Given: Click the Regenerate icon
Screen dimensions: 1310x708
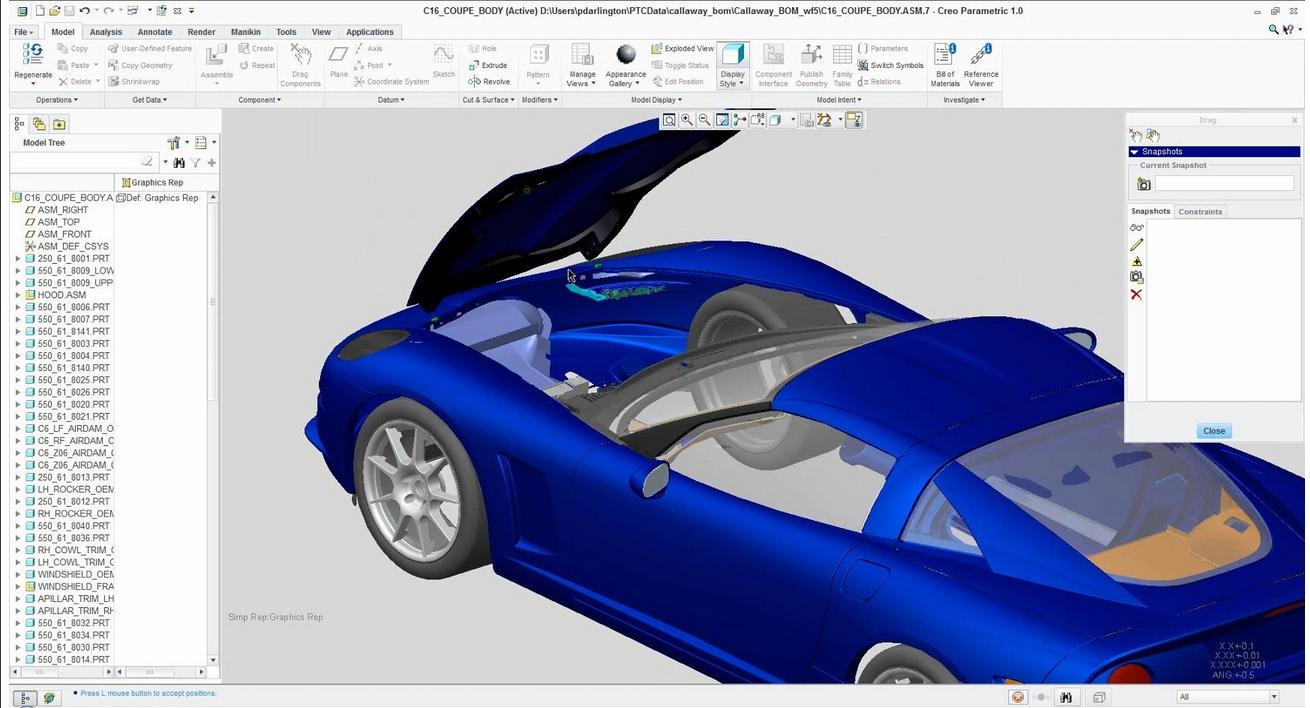Looking at the screenshot, I should (x=33, y=55).
